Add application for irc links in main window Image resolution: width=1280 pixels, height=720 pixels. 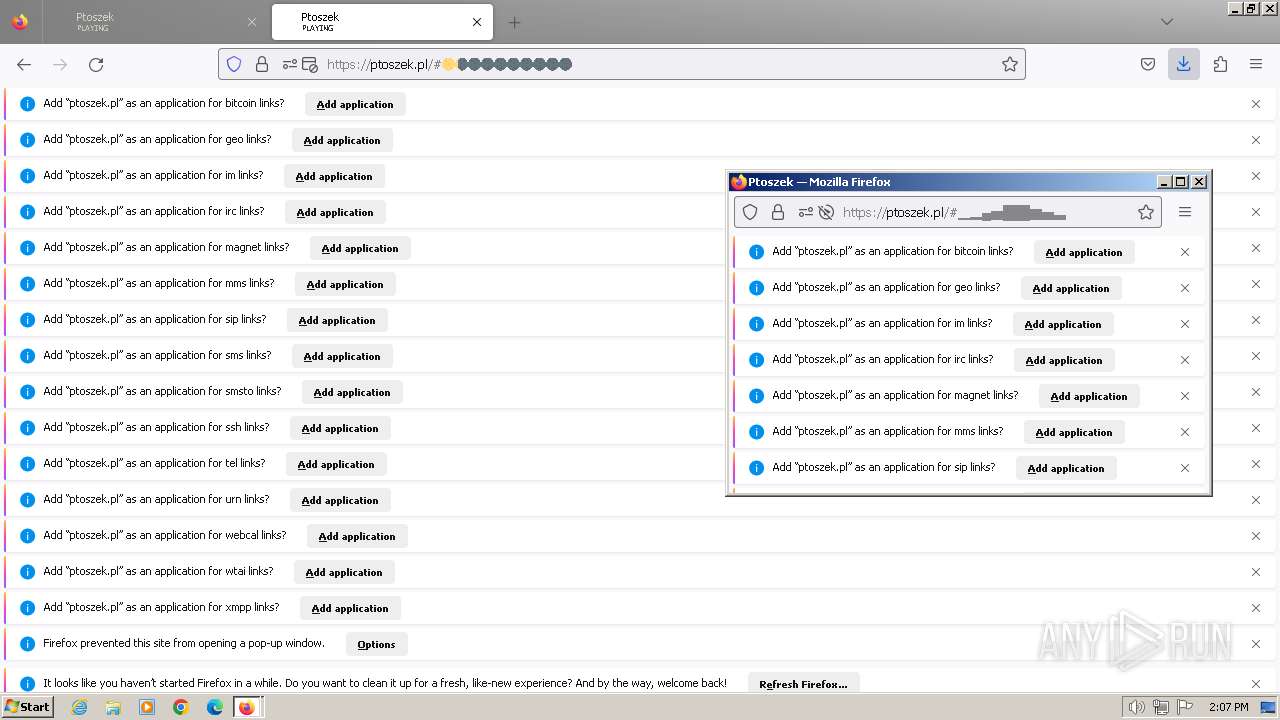(335, 212)
